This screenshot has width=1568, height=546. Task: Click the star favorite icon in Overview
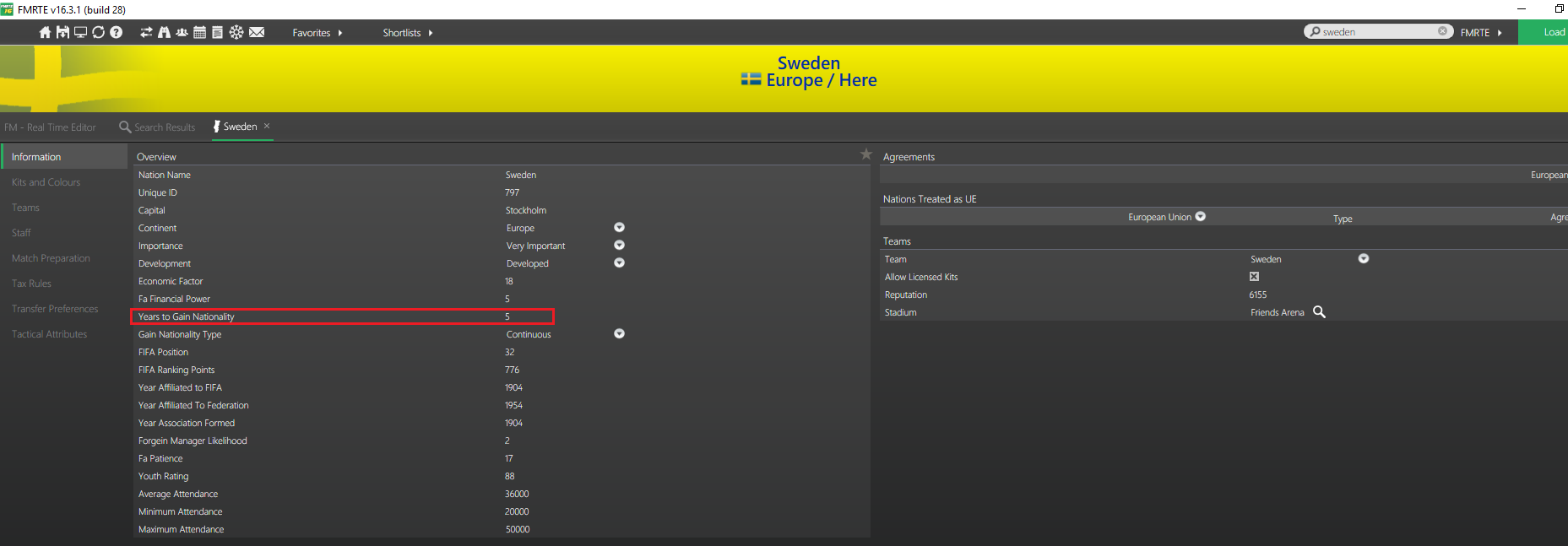865,154
